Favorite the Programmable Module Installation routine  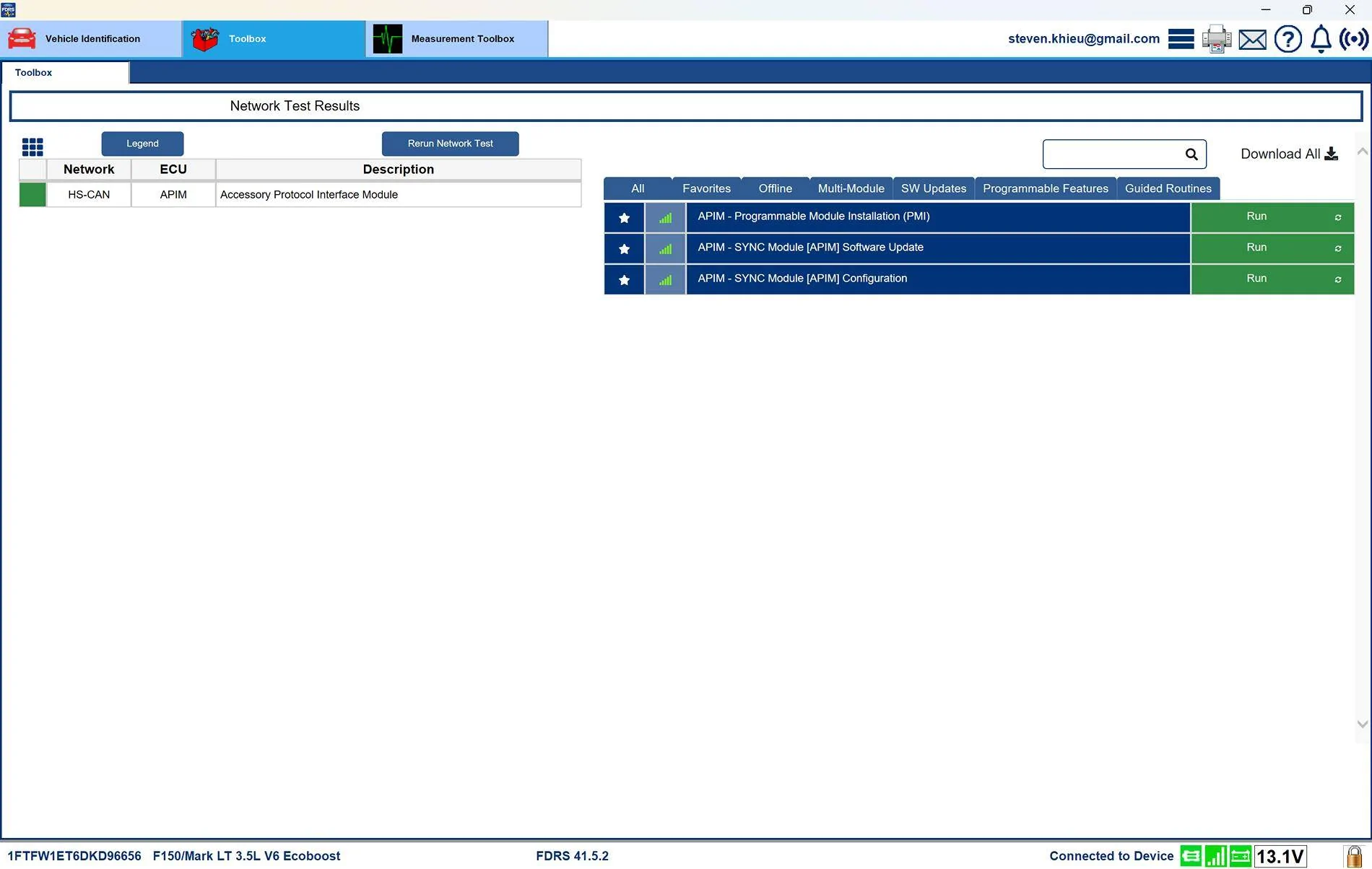623,217
